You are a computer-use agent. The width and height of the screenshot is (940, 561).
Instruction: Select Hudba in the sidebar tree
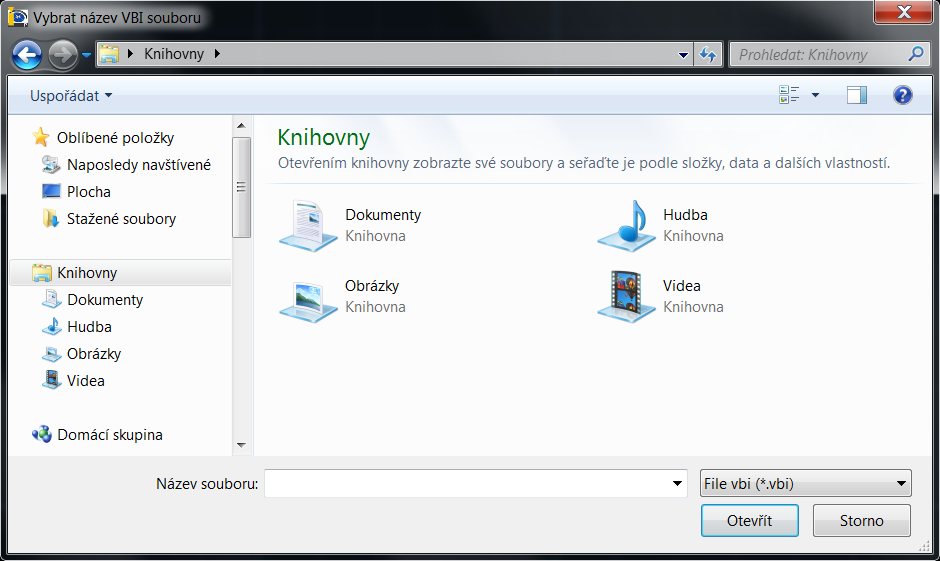89,327
